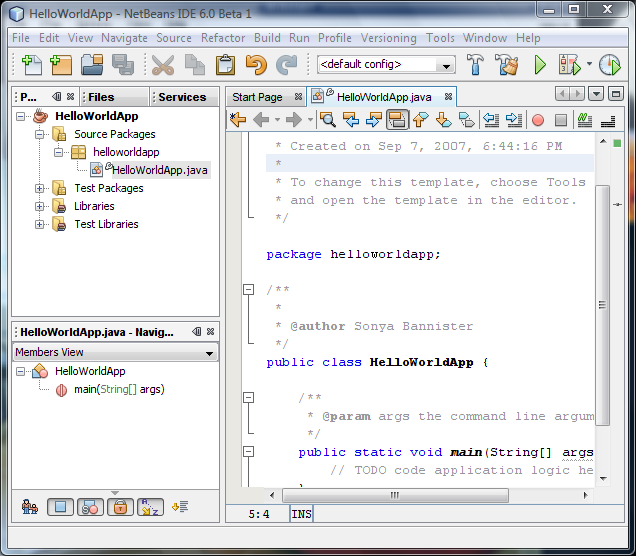Toggle Show Fields filter in Navigator
The height and width of the screenshot is (556, 636).
(60, 507)
